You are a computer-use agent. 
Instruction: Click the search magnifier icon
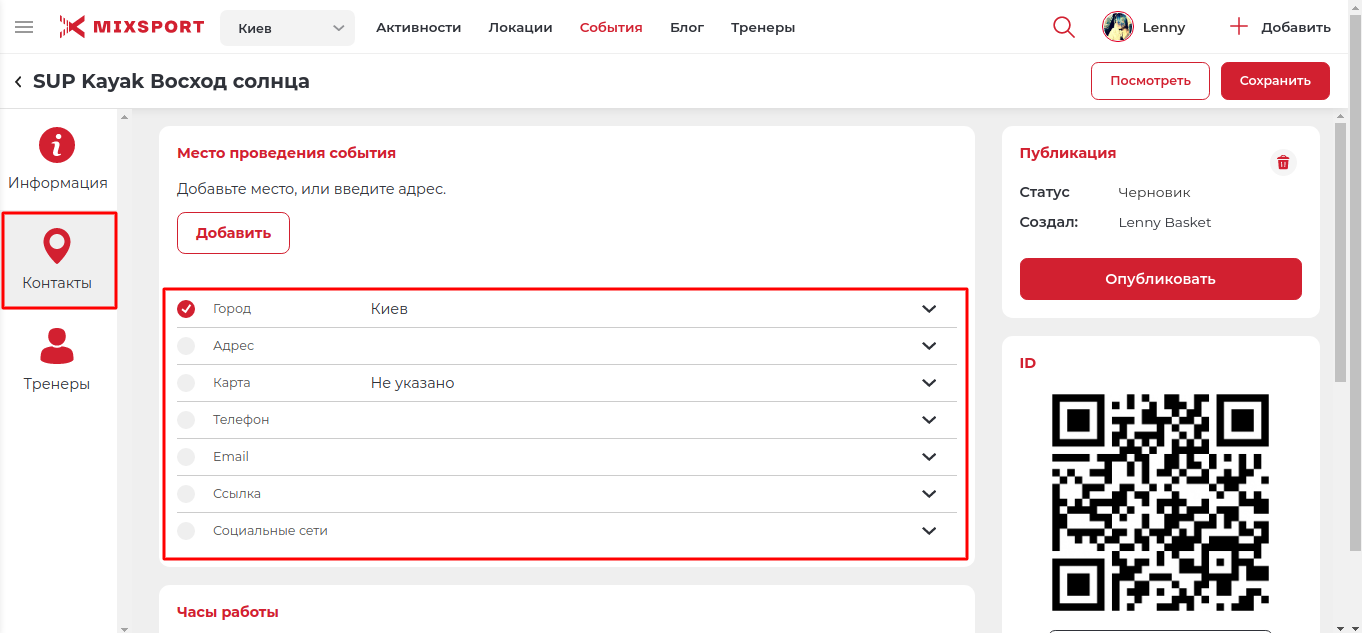[1064, 27]
